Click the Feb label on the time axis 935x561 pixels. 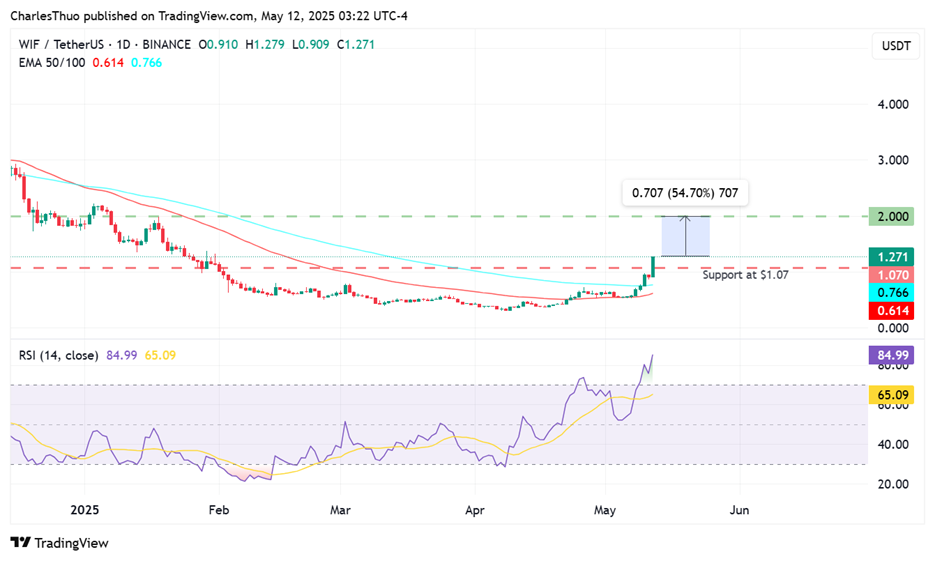click(x=219, y=509)
